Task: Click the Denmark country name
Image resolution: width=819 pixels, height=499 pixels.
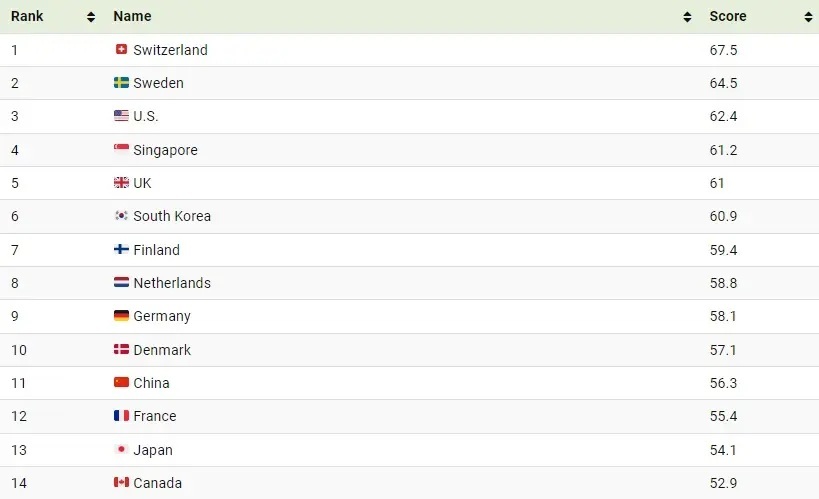Action: click(x=162, y=350)
